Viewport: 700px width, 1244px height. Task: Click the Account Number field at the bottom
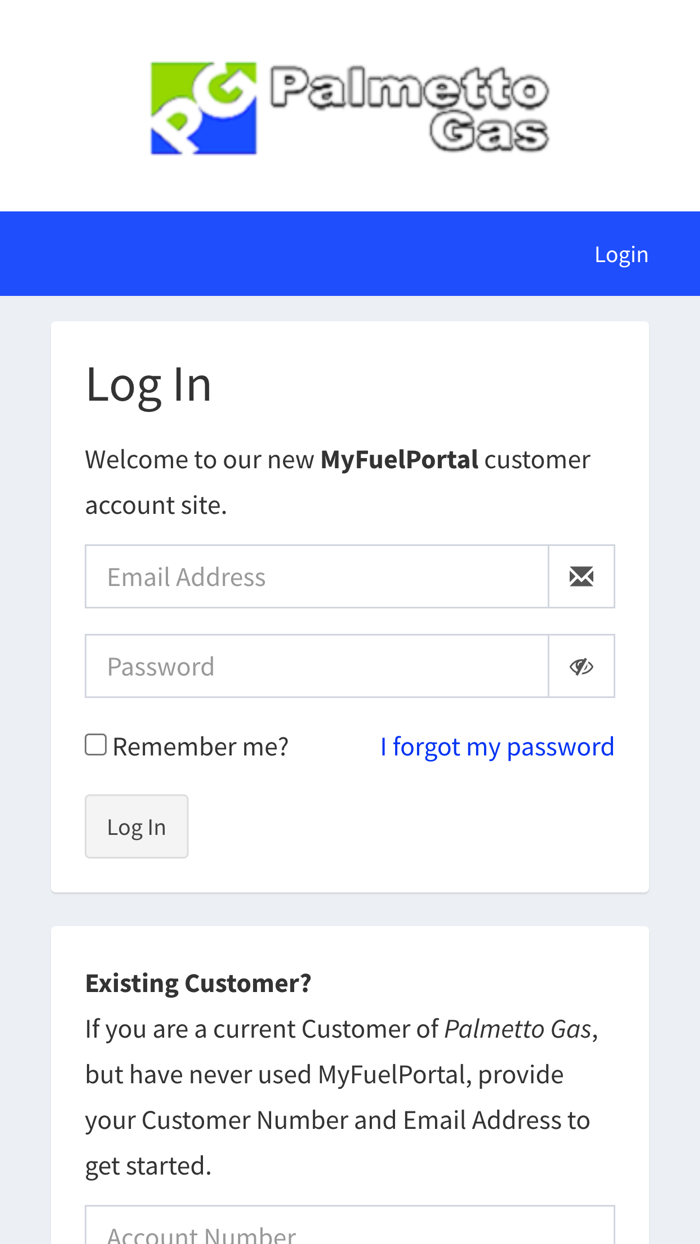[350, 1228]
